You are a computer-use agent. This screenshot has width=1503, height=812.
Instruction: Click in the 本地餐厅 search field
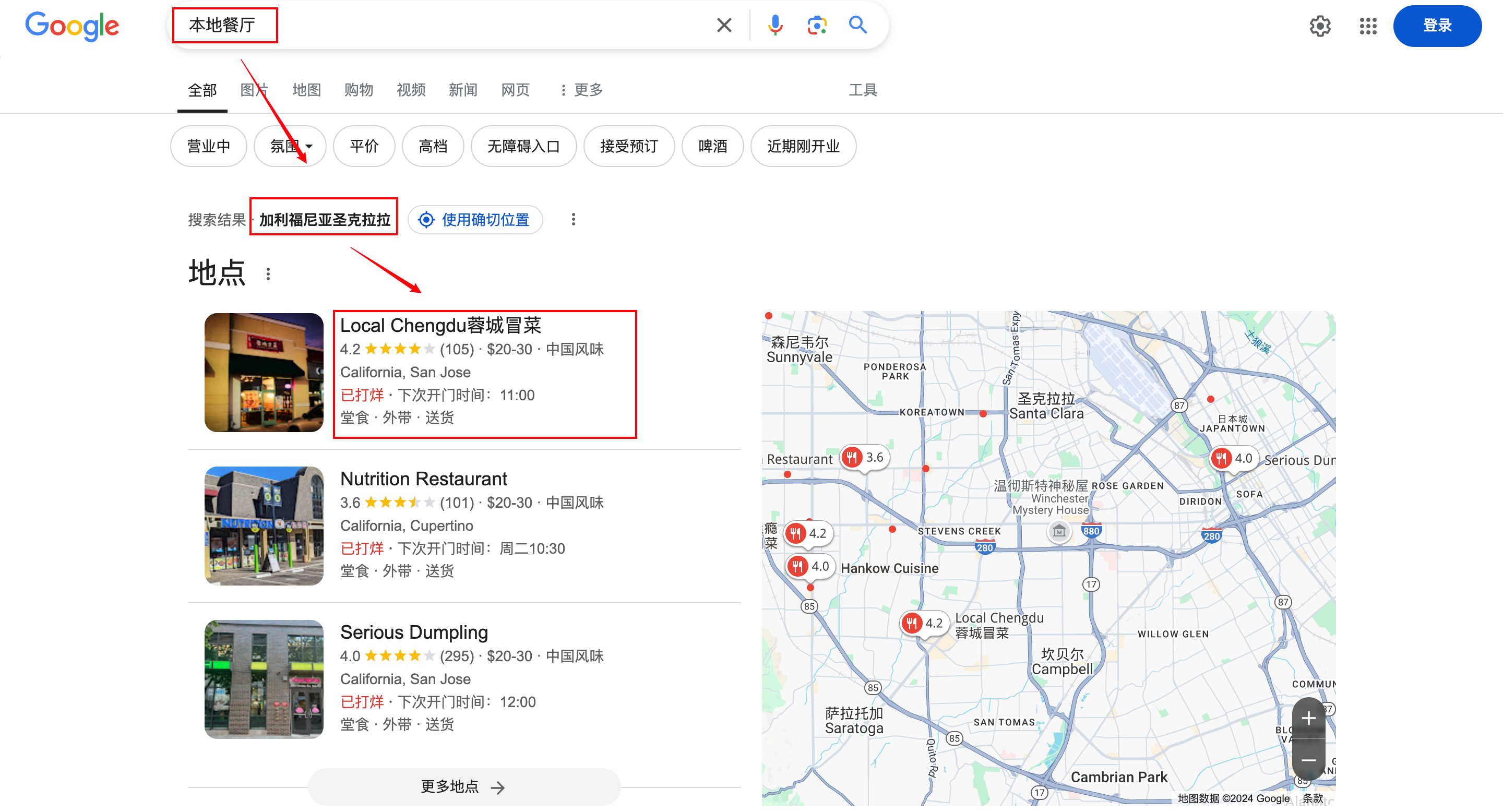pyautogui.click(x=444, y=25)
